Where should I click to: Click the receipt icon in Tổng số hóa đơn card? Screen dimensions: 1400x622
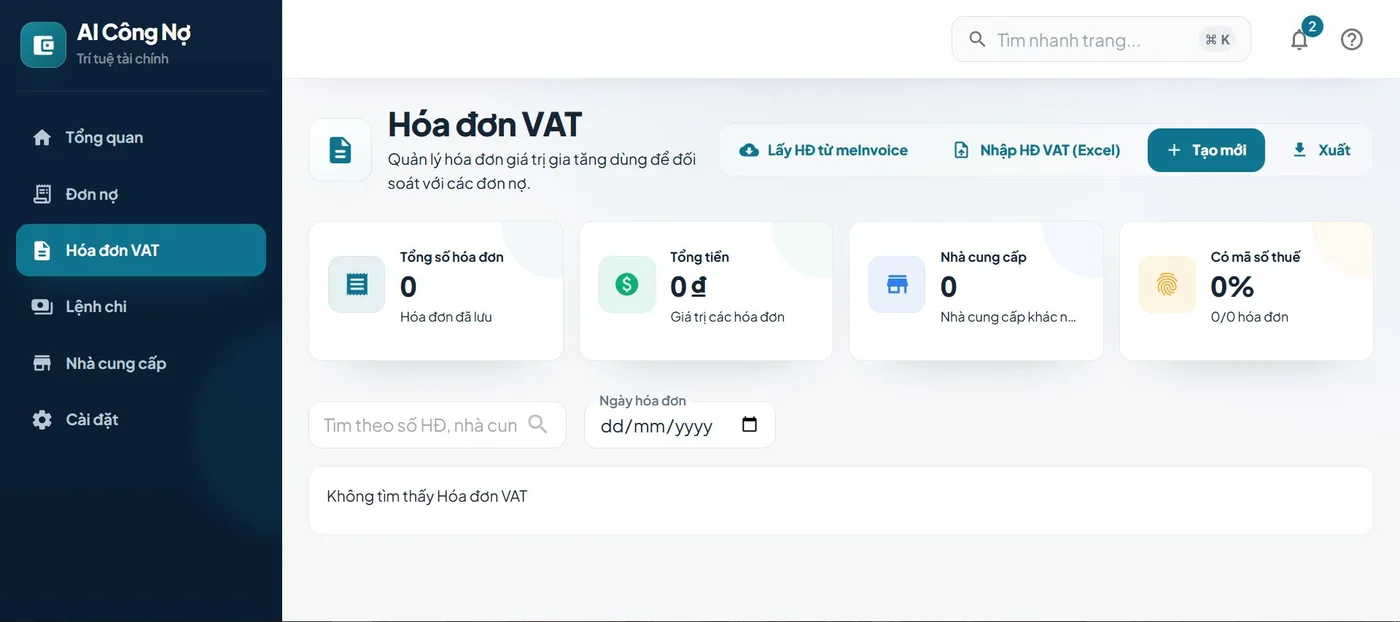click(357, 285)
